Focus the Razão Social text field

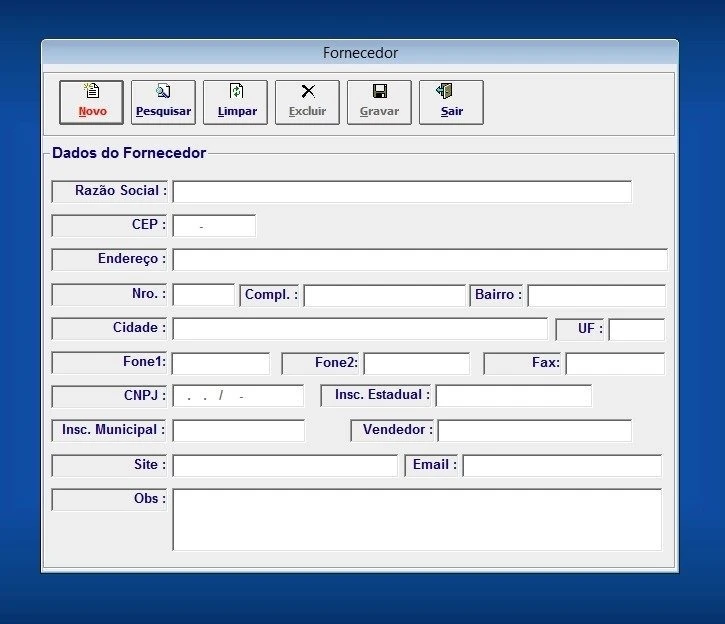click(401, 192)
